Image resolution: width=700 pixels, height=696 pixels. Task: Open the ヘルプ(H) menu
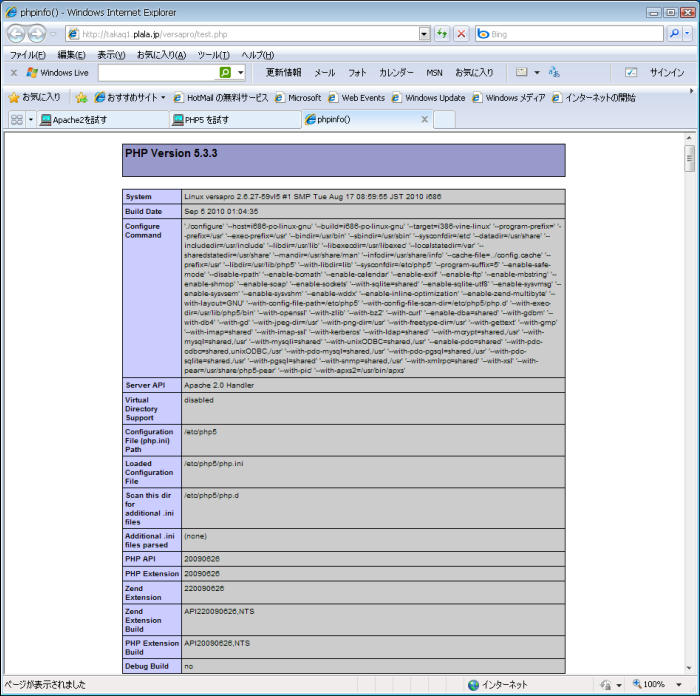coord(258,55)
